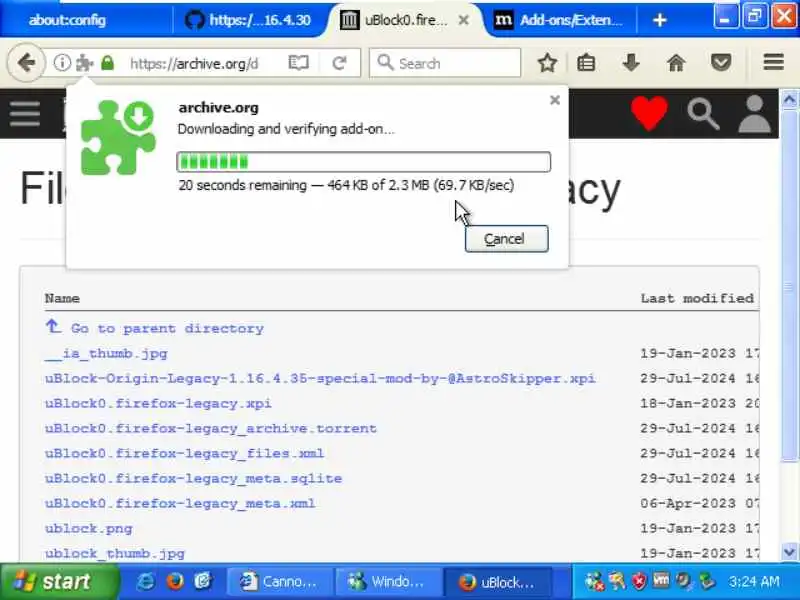Click the vm tray icon
800x600 pixels.
point(661,581)
